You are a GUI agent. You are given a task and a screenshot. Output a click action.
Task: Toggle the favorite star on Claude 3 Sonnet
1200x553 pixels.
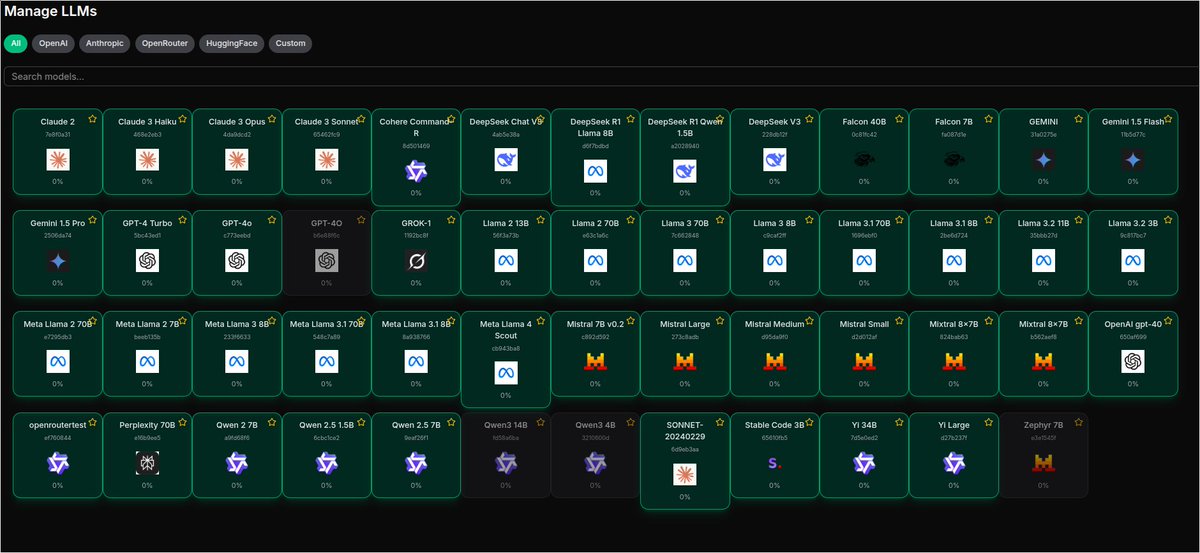pyautogui.click(x=360, y=118)
